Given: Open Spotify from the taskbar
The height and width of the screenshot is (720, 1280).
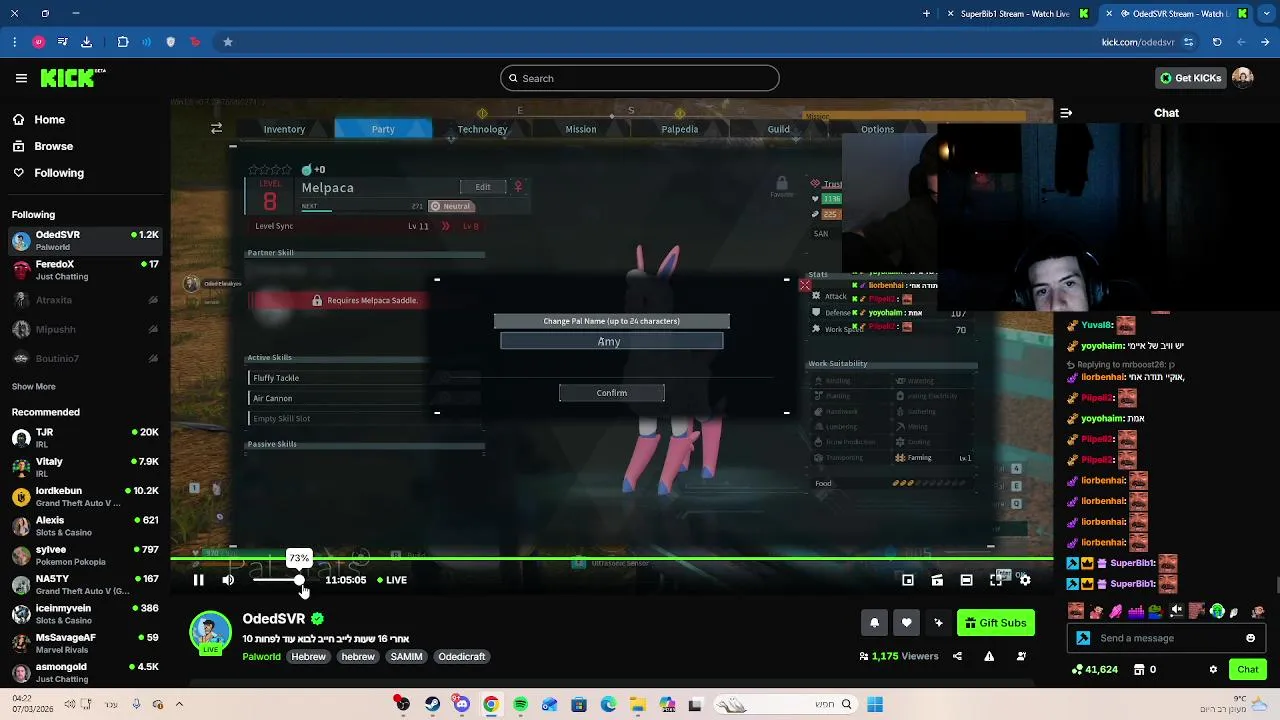Looking at the screenshot, I should 520,704.
